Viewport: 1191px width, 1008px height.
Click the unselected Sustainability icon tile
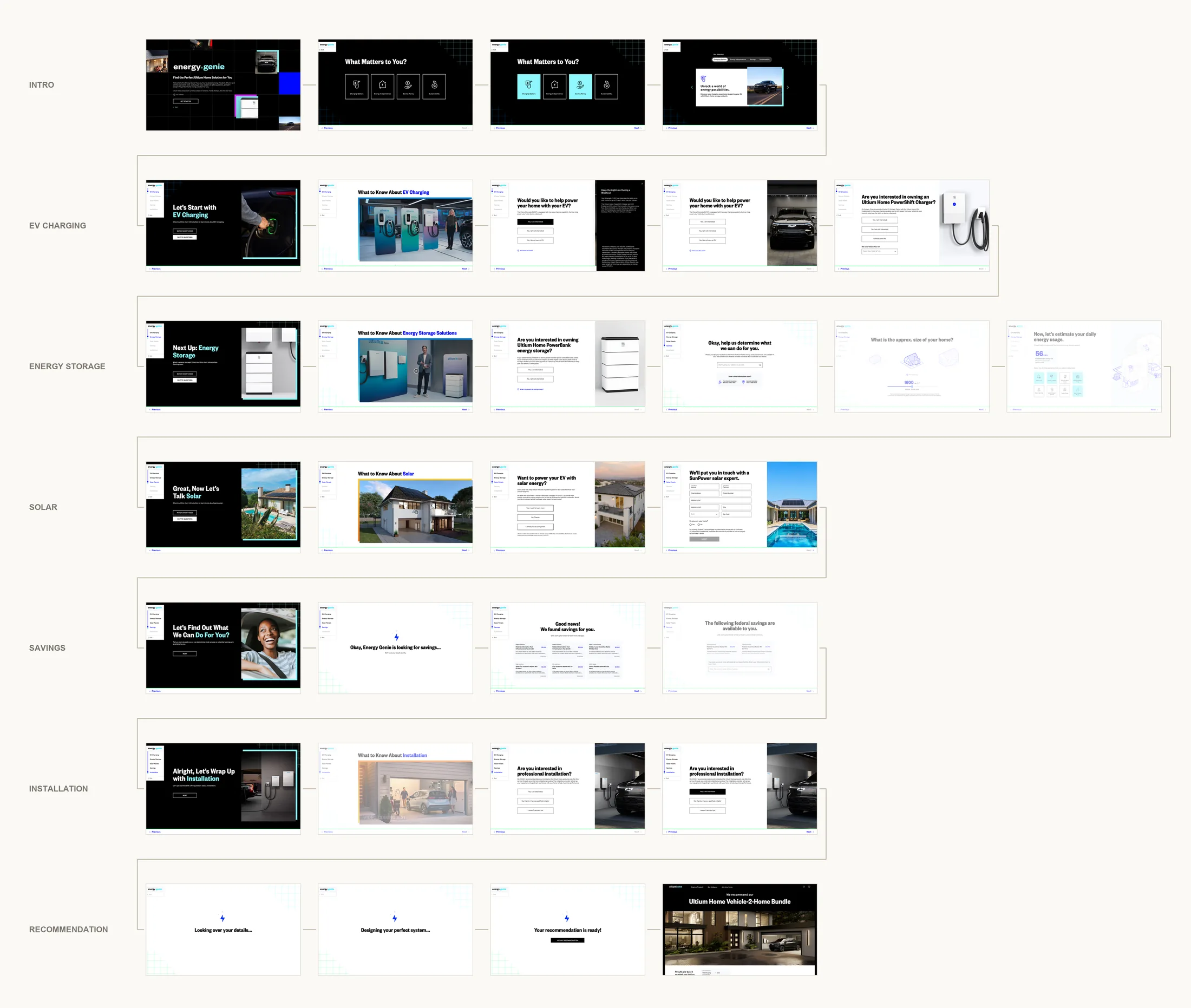click(434, 87)
